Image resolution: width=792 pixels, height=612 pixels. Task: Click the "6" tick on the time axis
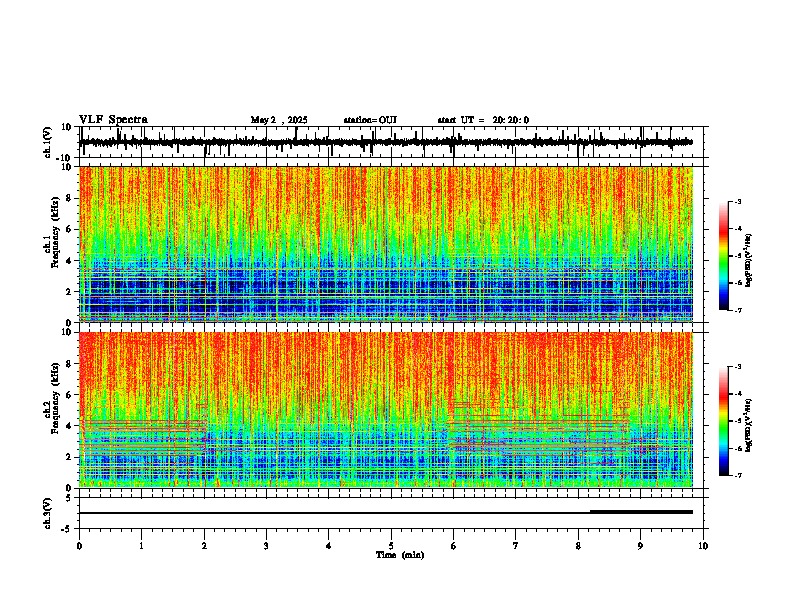pyautogui.click(x=454, y=546)
